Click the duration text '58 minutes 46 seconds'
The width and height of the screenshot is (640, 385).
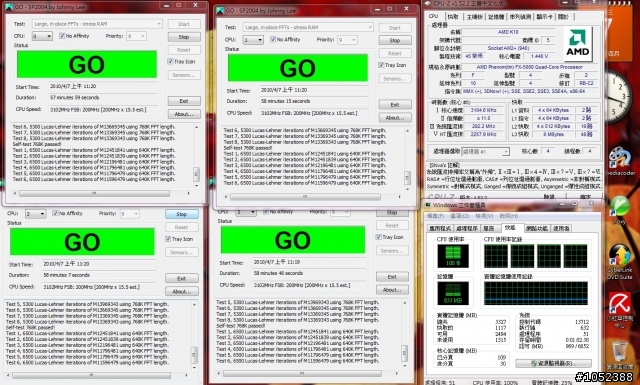tap(278, 273)
